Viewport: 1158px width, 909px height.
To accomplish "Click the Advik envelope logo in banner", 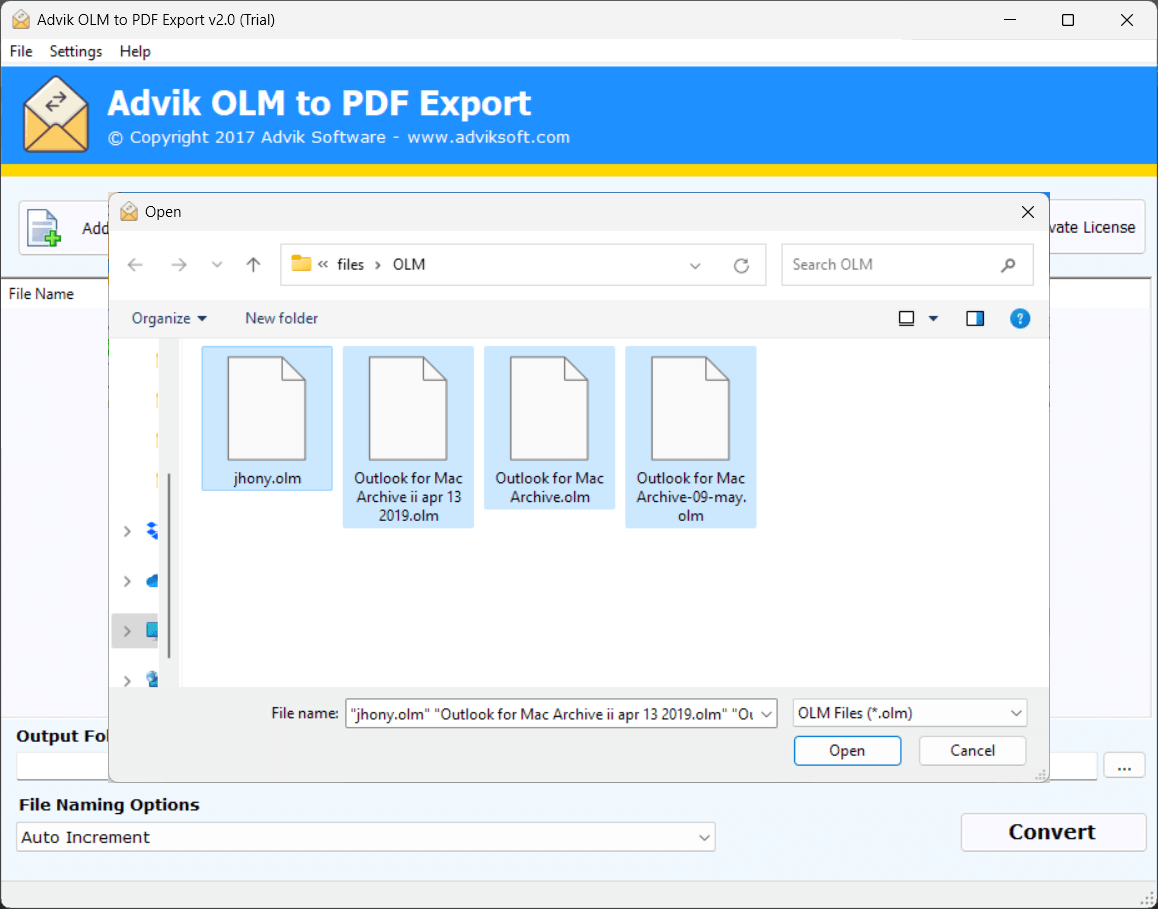I will pyautogui.click(x=56, y=114).
